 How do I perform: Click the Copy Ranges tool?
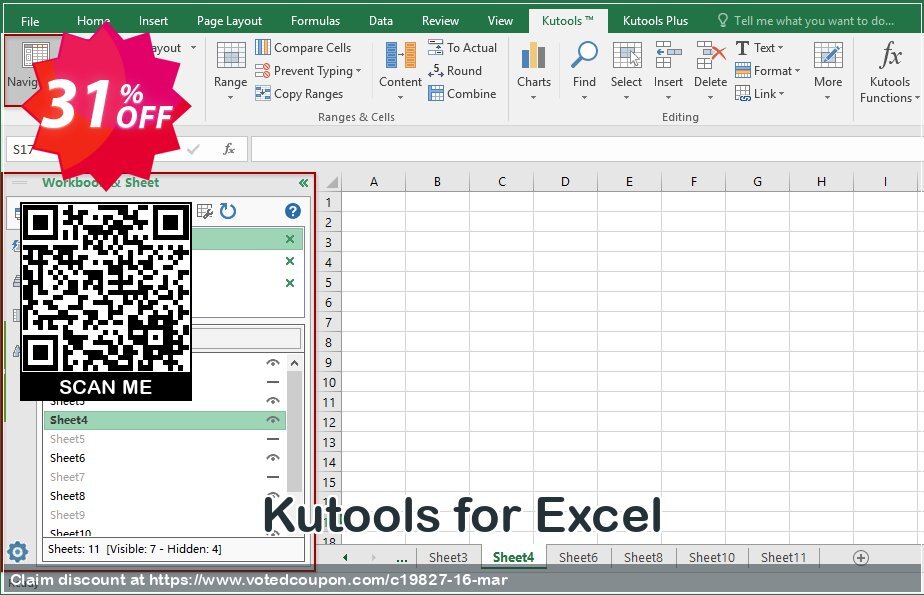click(x=299, y=94)
